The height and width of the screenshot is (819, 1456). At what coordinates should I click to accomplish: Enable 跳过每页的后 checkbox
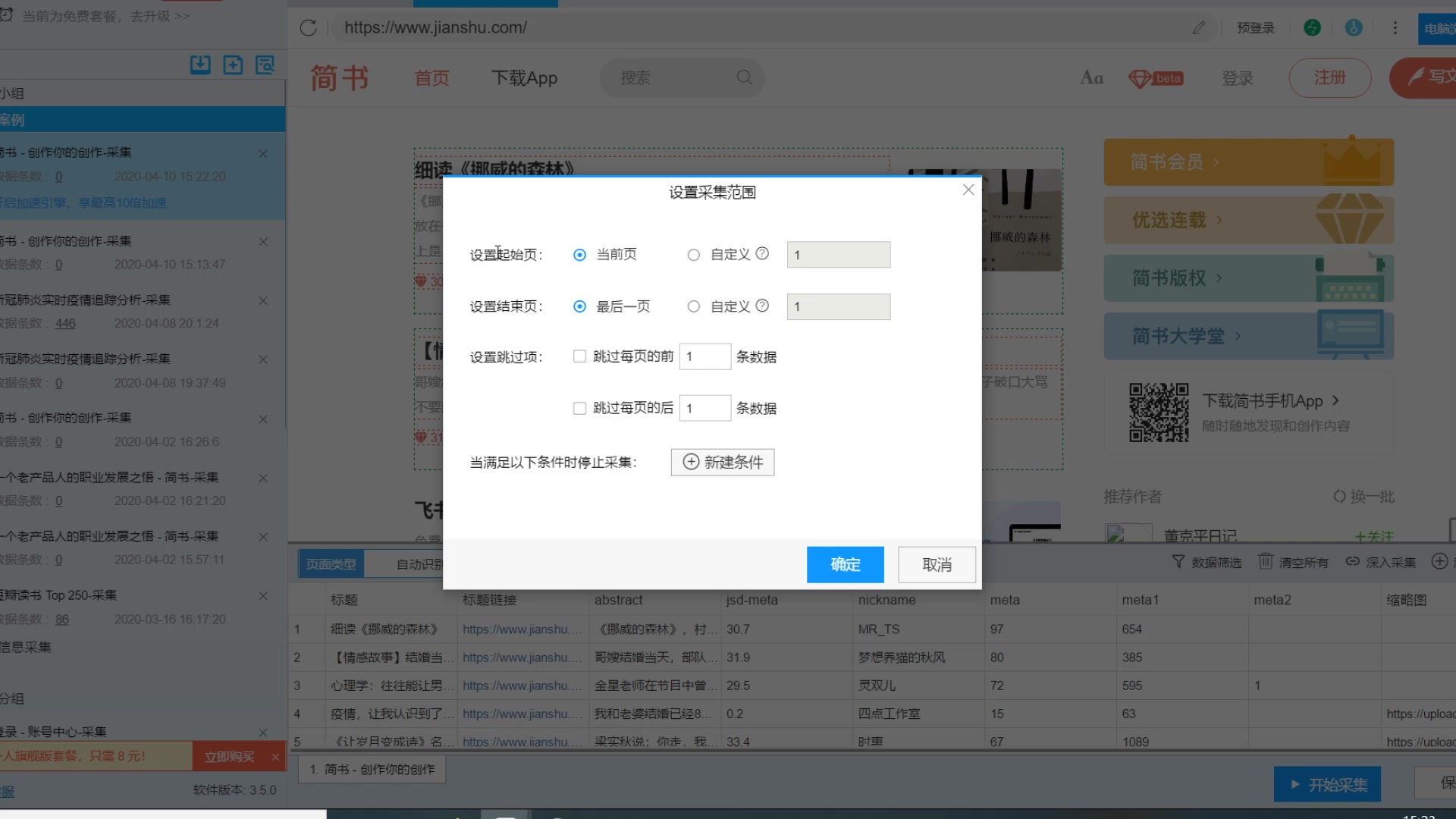click(579, 408)
